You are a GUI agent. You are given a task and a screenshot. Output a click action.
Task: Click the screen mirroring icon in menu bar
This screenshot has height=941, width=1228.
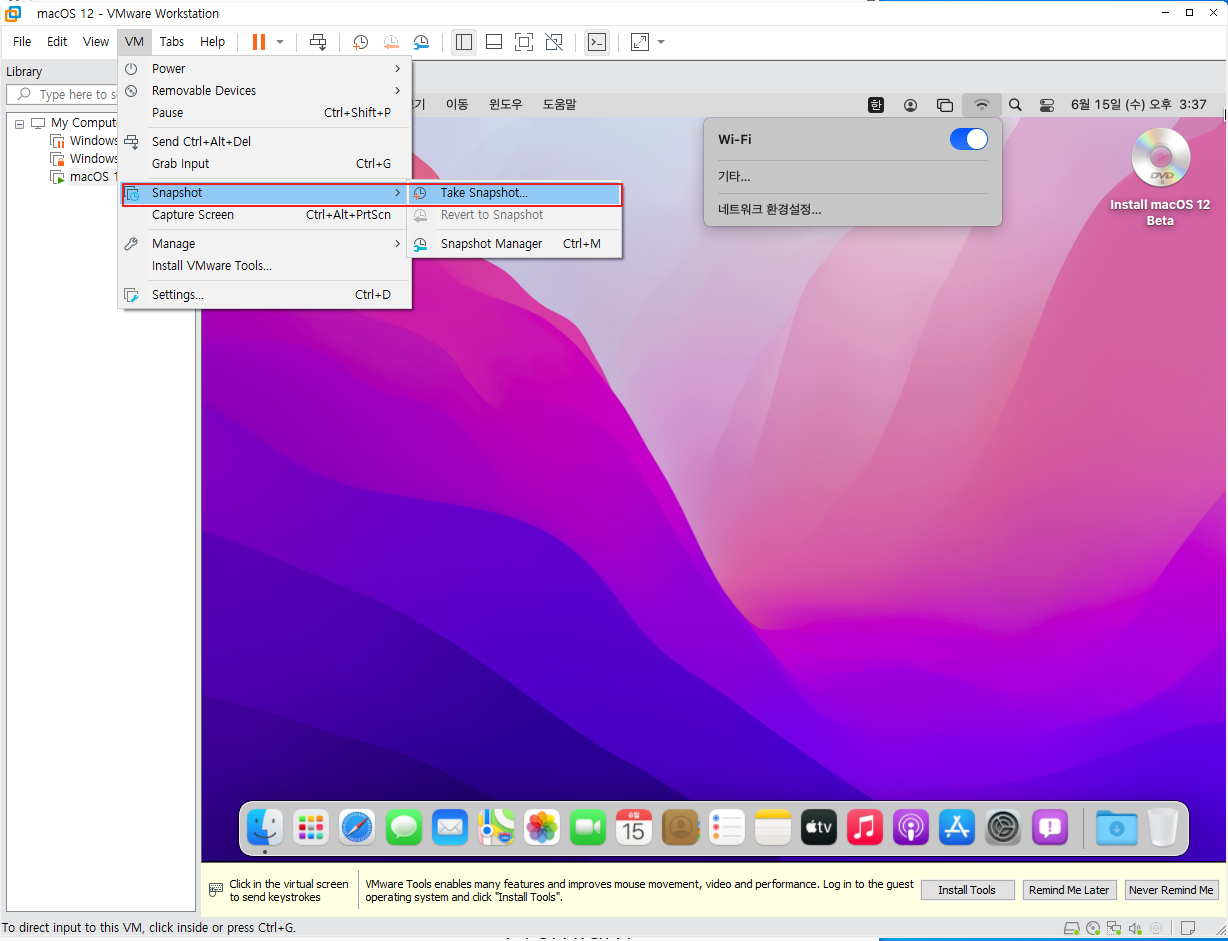pos(945,104)
